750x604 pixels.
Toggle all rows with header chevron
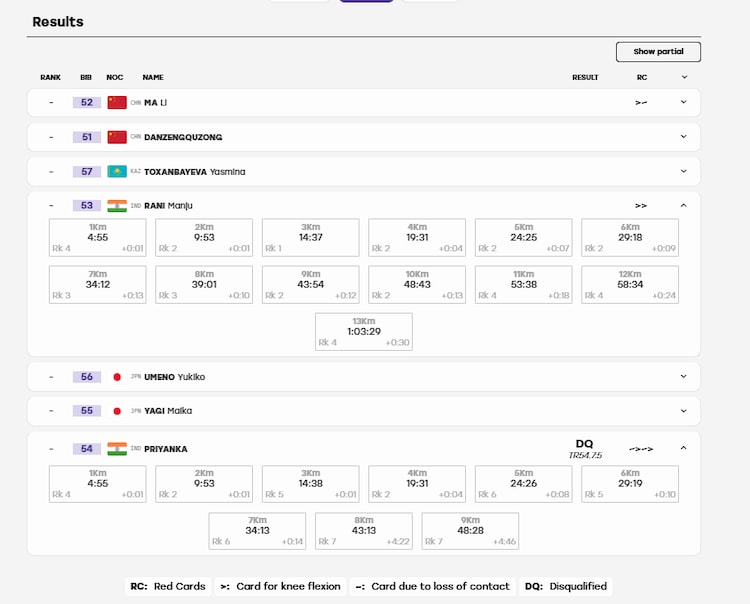click(684, 77)
